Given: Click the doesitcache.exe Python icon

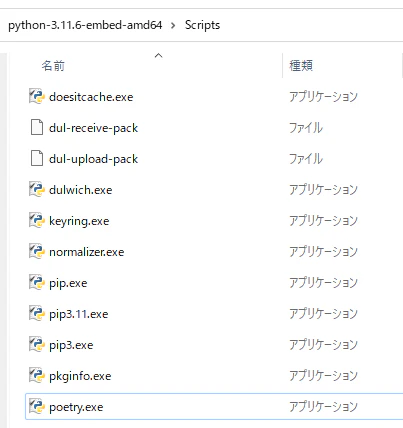Looking at the screenshot, I should pyautogui.click(x=37, y=97).
